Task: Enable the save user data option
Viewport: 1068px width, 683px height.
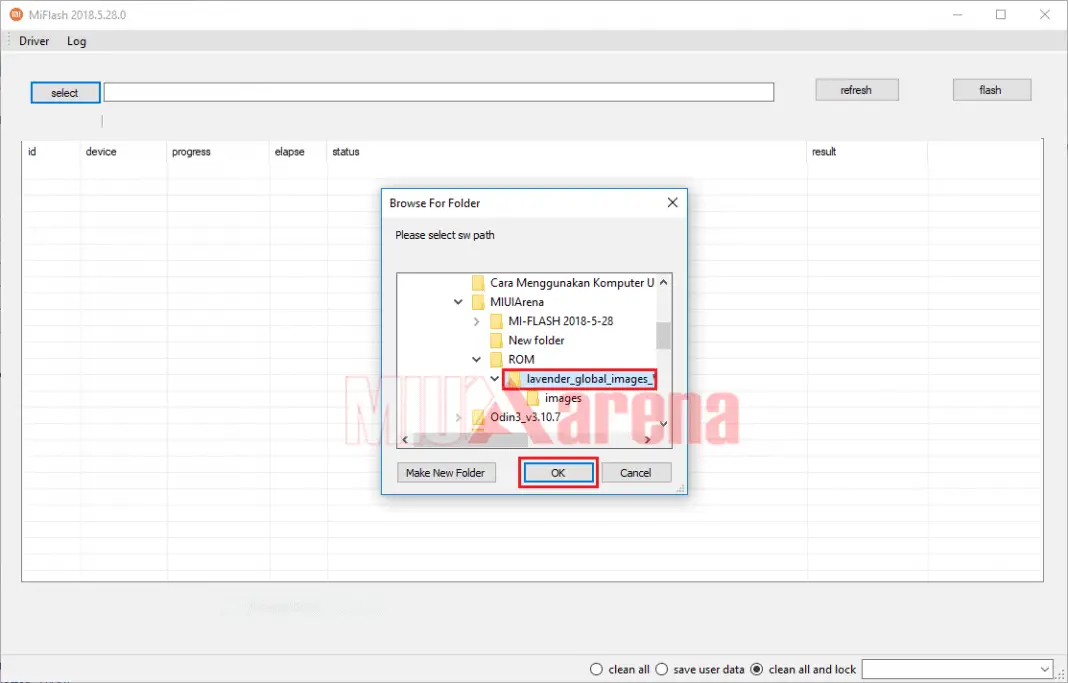Action: pyautogui.click(x=661, y=669)
